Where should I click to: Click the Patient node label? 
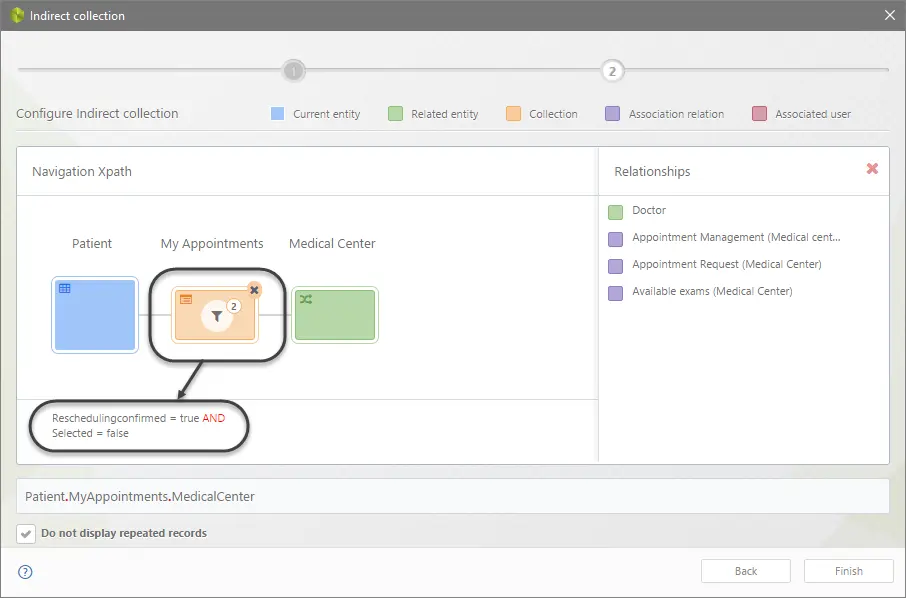tap(92, 244)
